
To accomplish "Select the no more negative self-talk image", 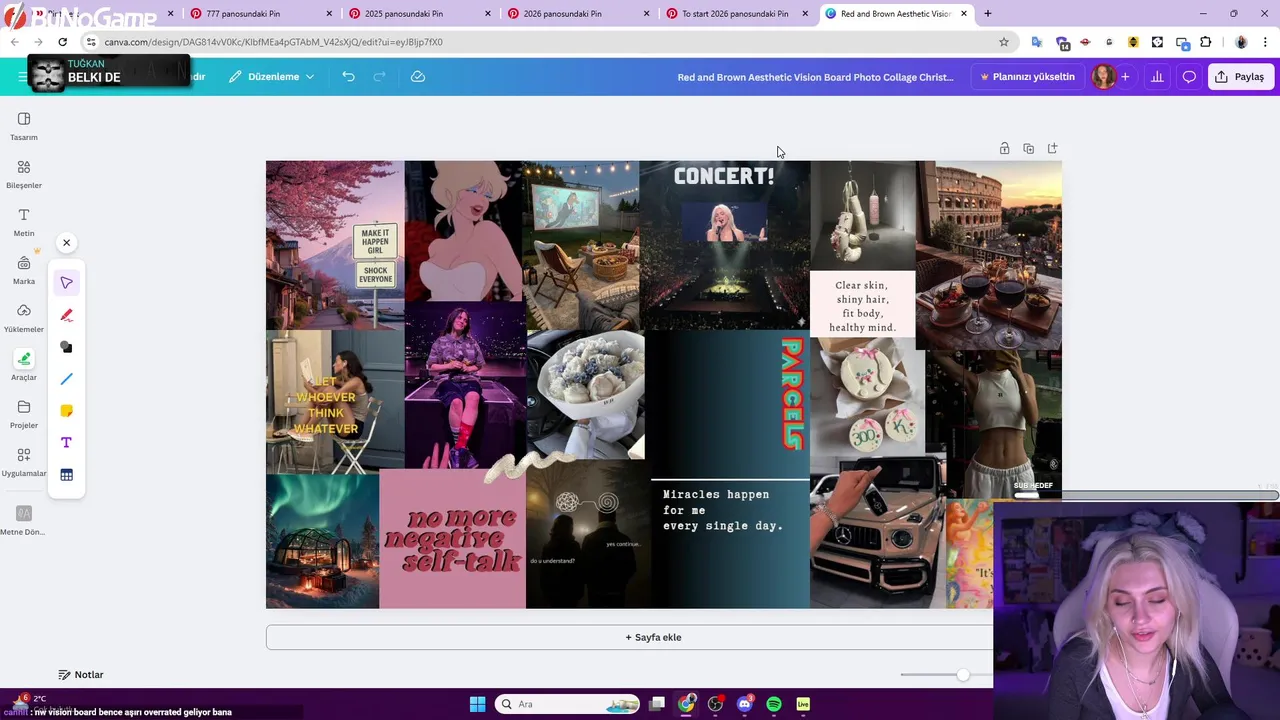I will pyautogui.click(x=452, y=538).
